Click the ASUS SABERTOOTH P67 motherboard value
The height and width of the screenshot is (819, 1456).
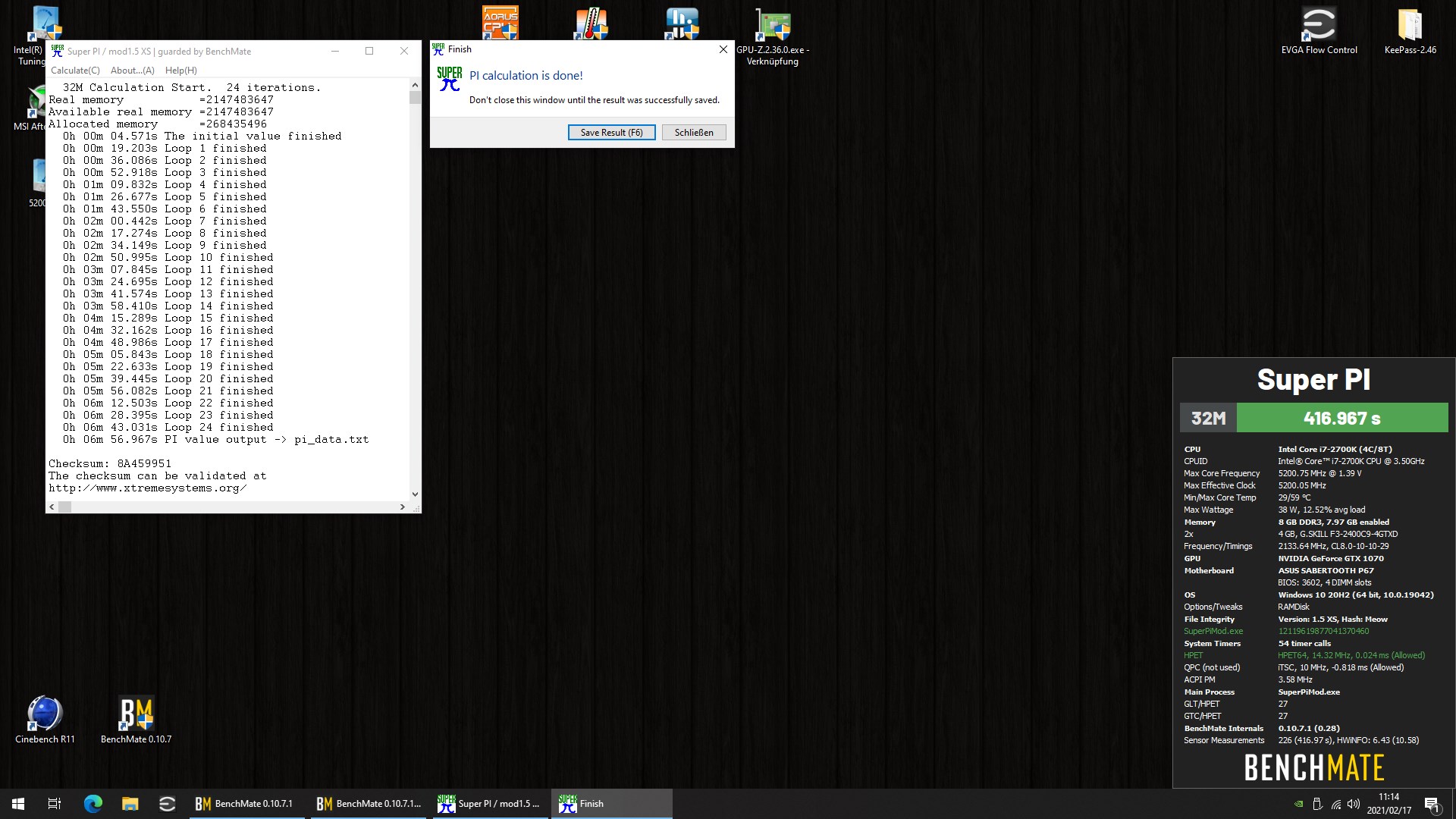coord(1326,570)
